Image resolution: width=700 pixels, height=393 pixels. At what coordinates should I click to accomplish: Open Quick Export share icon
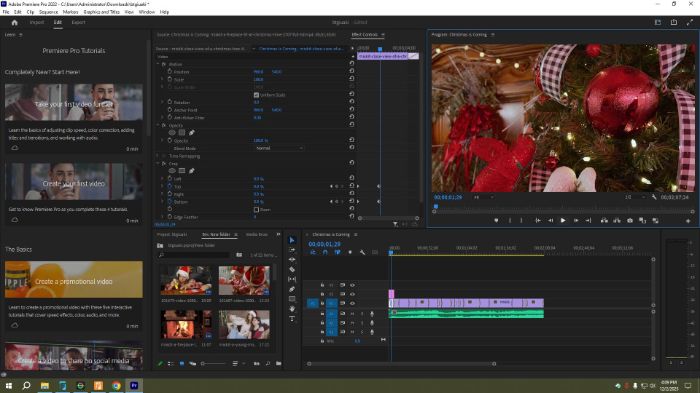coord(674,22)
